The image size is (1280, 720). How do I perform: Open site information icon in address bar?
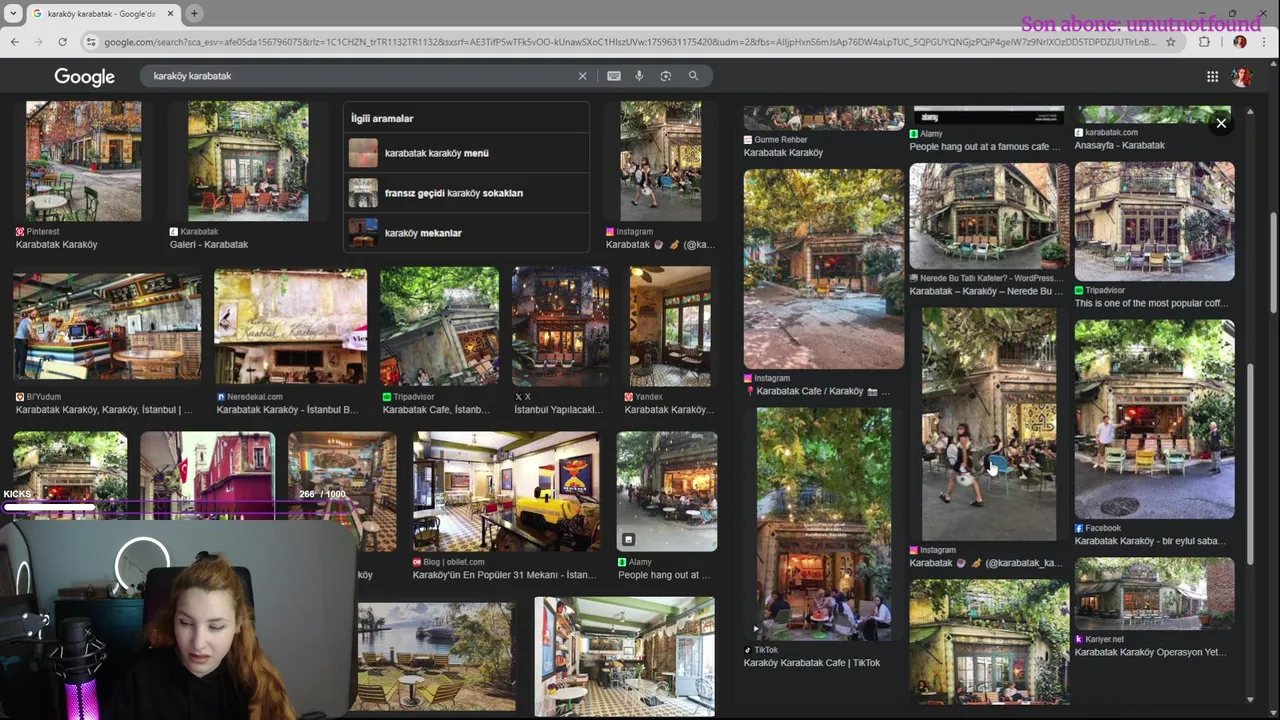point(91,42)
